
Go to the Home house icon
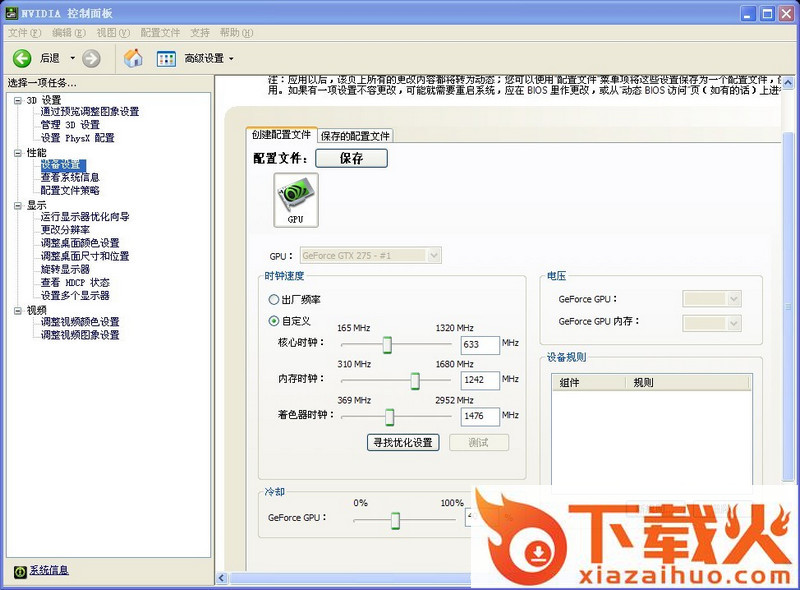click(x=133, y=58)
